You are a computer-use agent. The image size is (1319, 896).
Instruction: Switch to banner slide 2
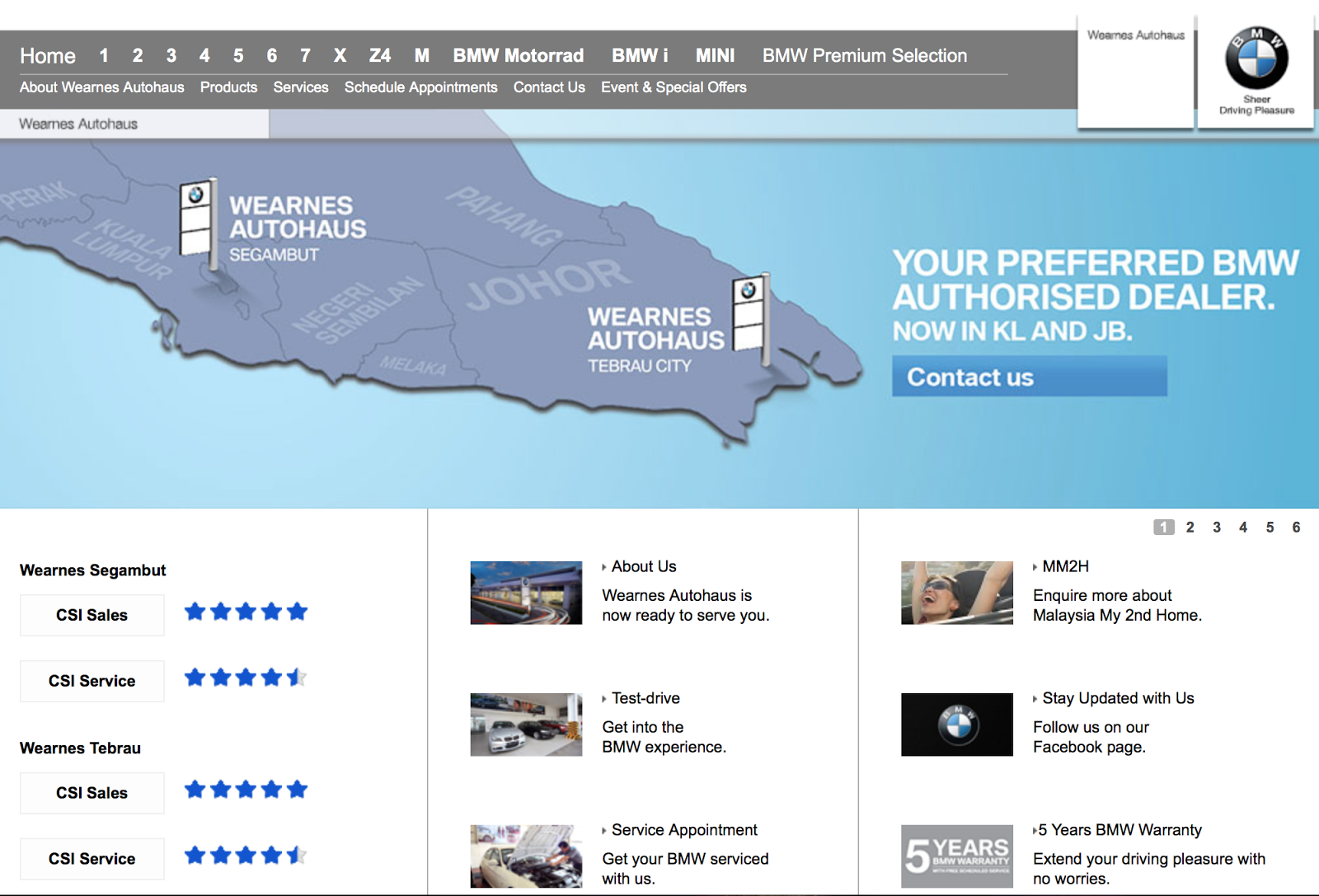click(x=1190, y=527)
